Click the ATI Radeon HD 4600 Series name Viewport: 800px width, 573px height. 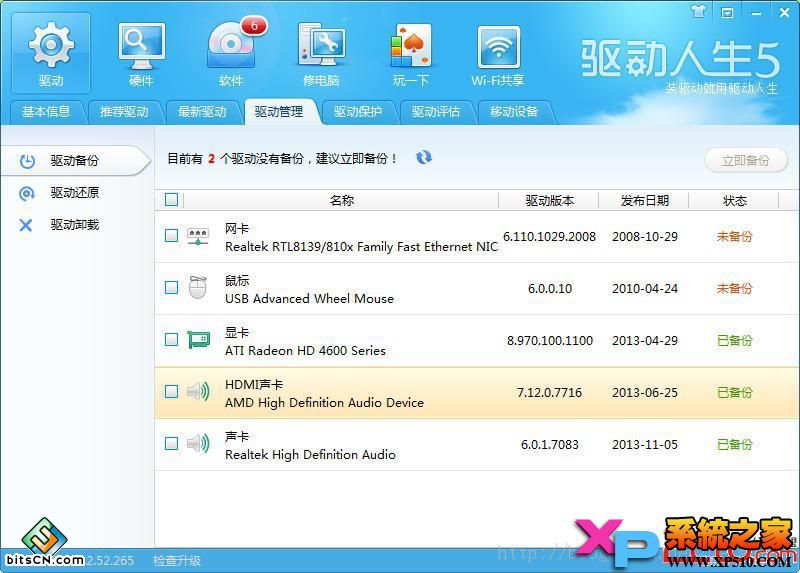(305, 351)
